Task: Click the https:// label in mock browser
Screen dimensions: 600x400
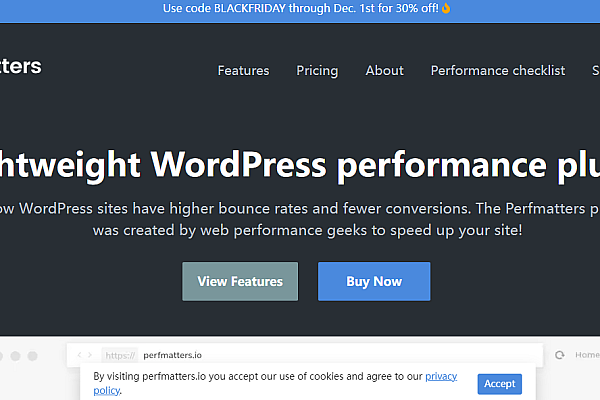Action: [120, 356]
